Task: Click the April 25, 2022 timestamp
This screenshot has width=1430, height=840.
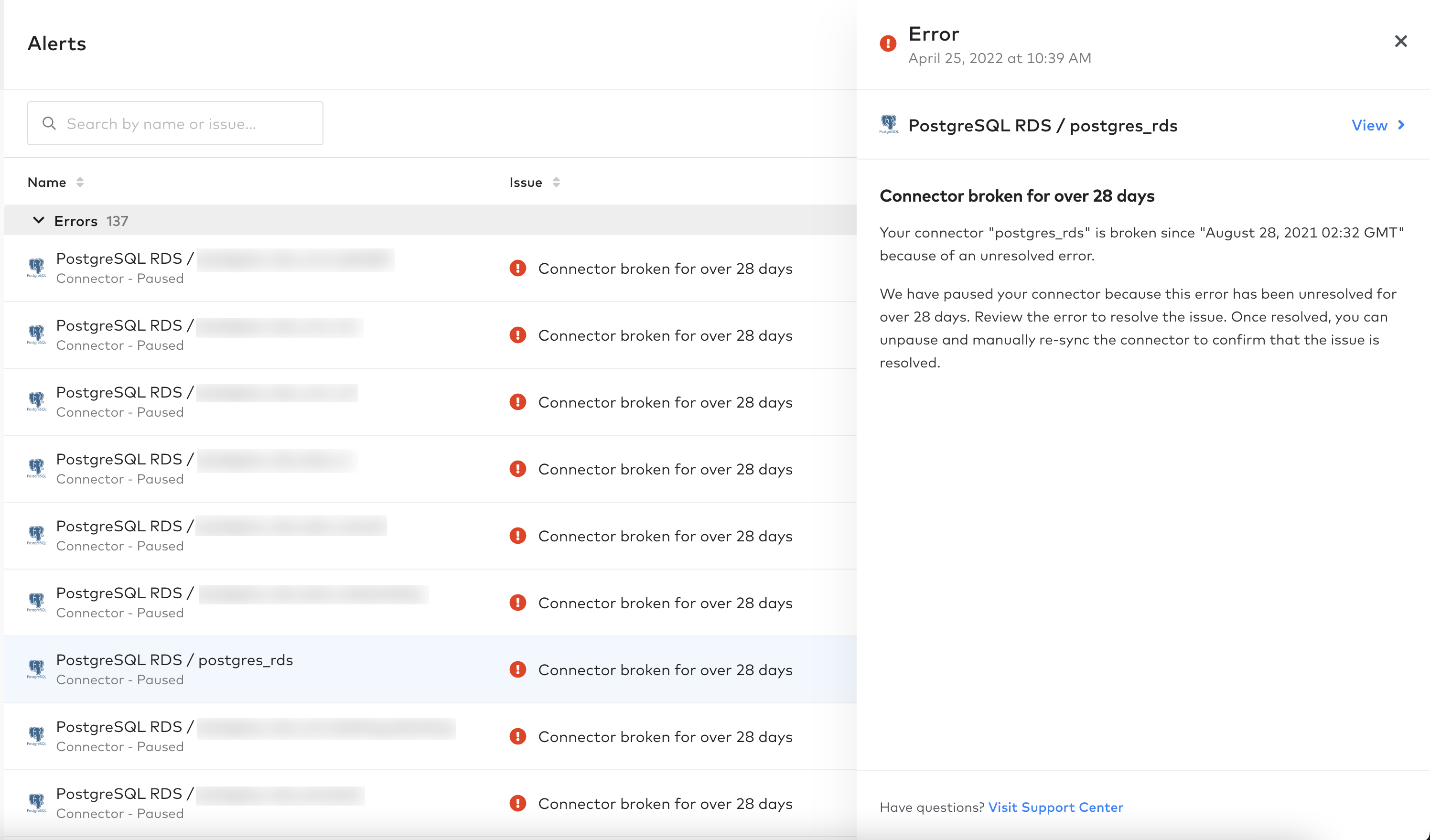Action: pyautogui.click(x=1000, y=58)
